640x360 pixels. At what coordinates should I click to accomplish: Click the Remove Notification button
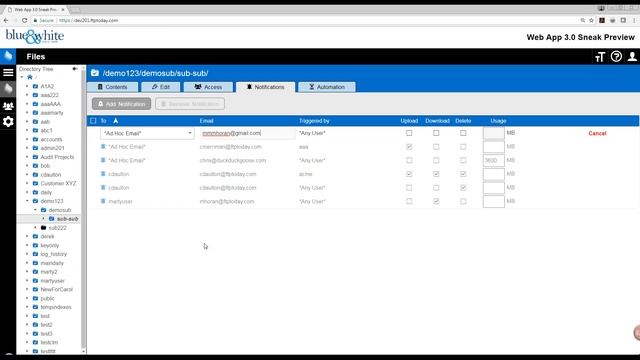[x=190, y=104]
